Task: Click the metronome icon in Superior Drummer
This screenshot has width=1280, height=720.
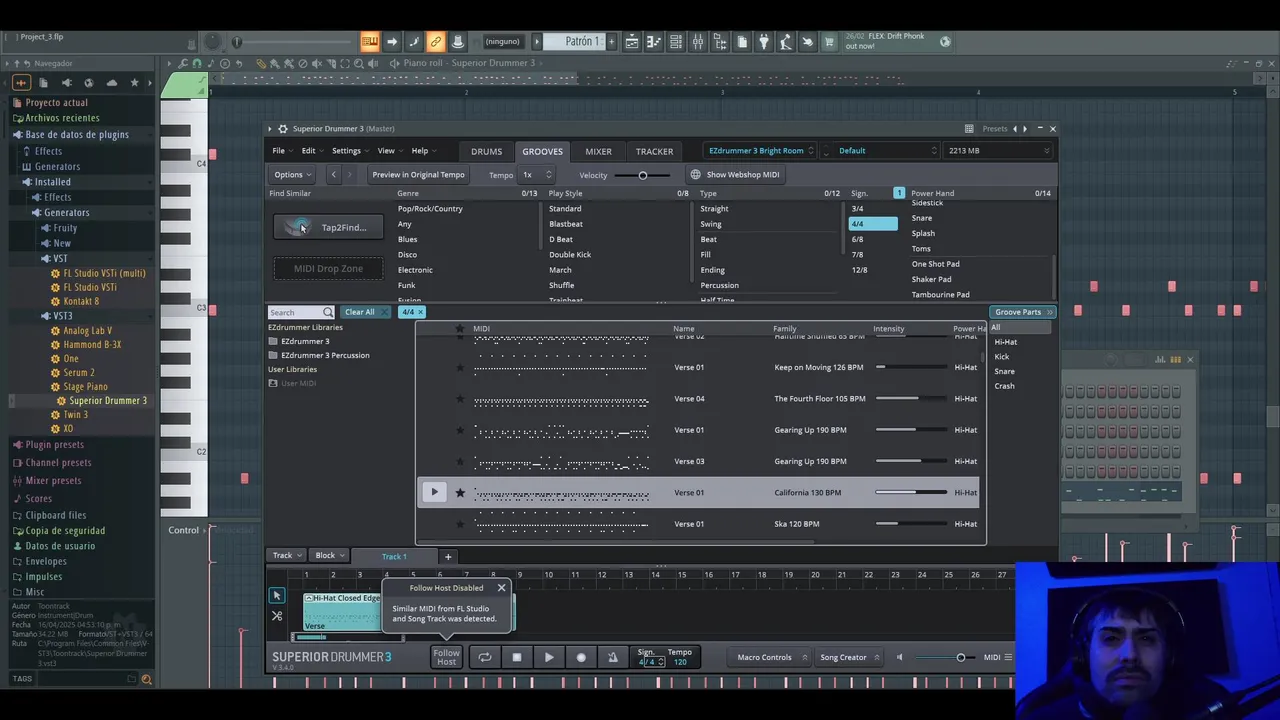Action: click(x=613, y=657)
